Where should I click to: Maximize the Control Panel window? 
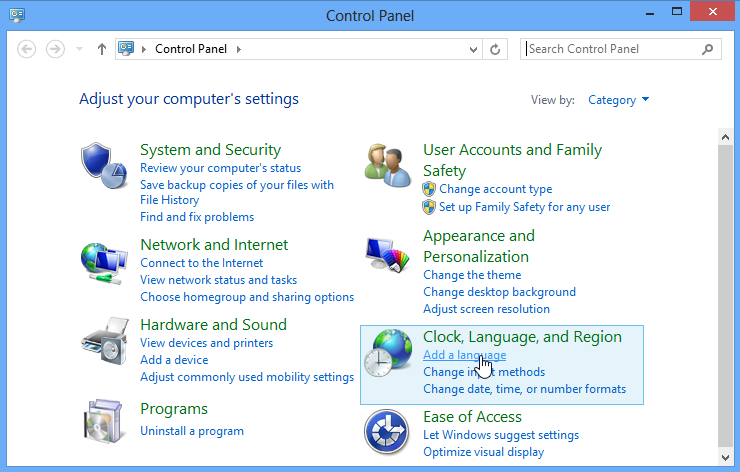click(x=677, y=12)
